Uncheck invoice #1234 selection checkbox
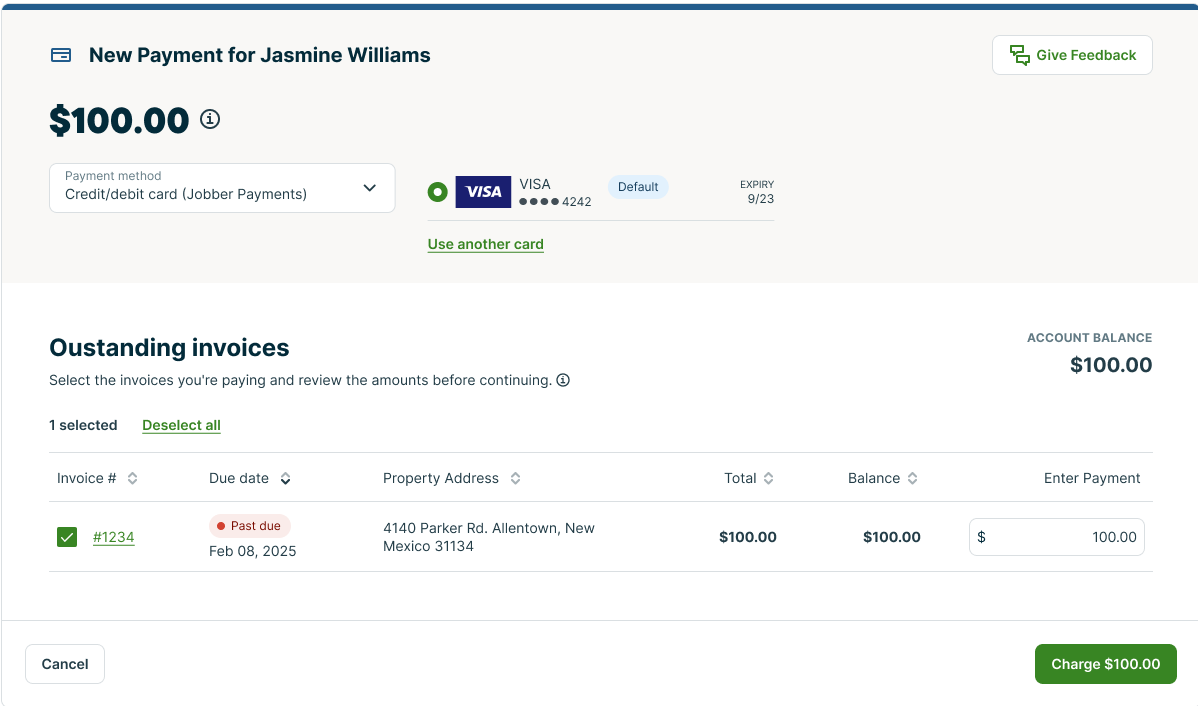 tap(66, 537)
